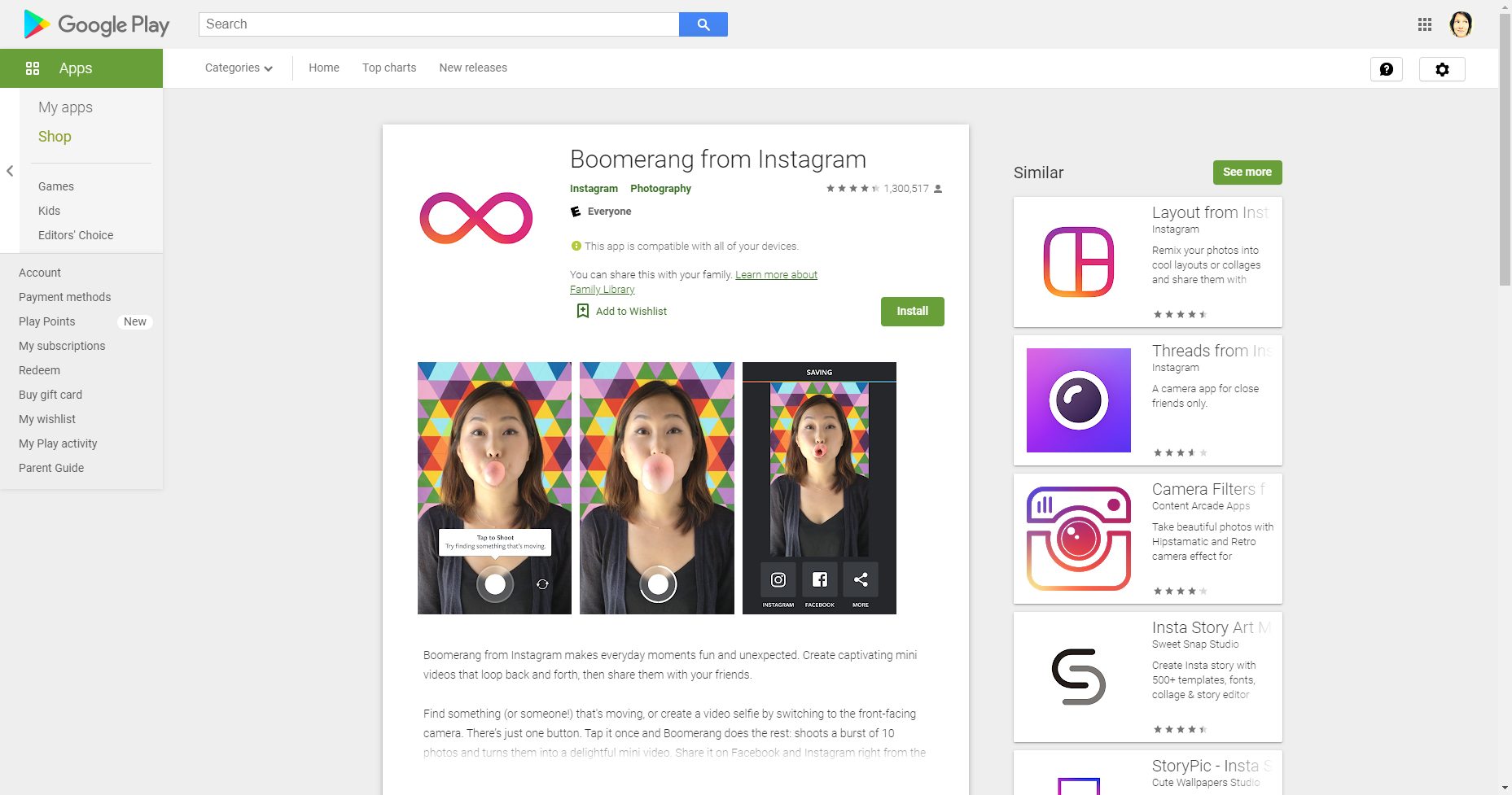This screenshot has height=795, width=1512.
Task: Open the account profile avatar
Action: [x=1461, y=24]
